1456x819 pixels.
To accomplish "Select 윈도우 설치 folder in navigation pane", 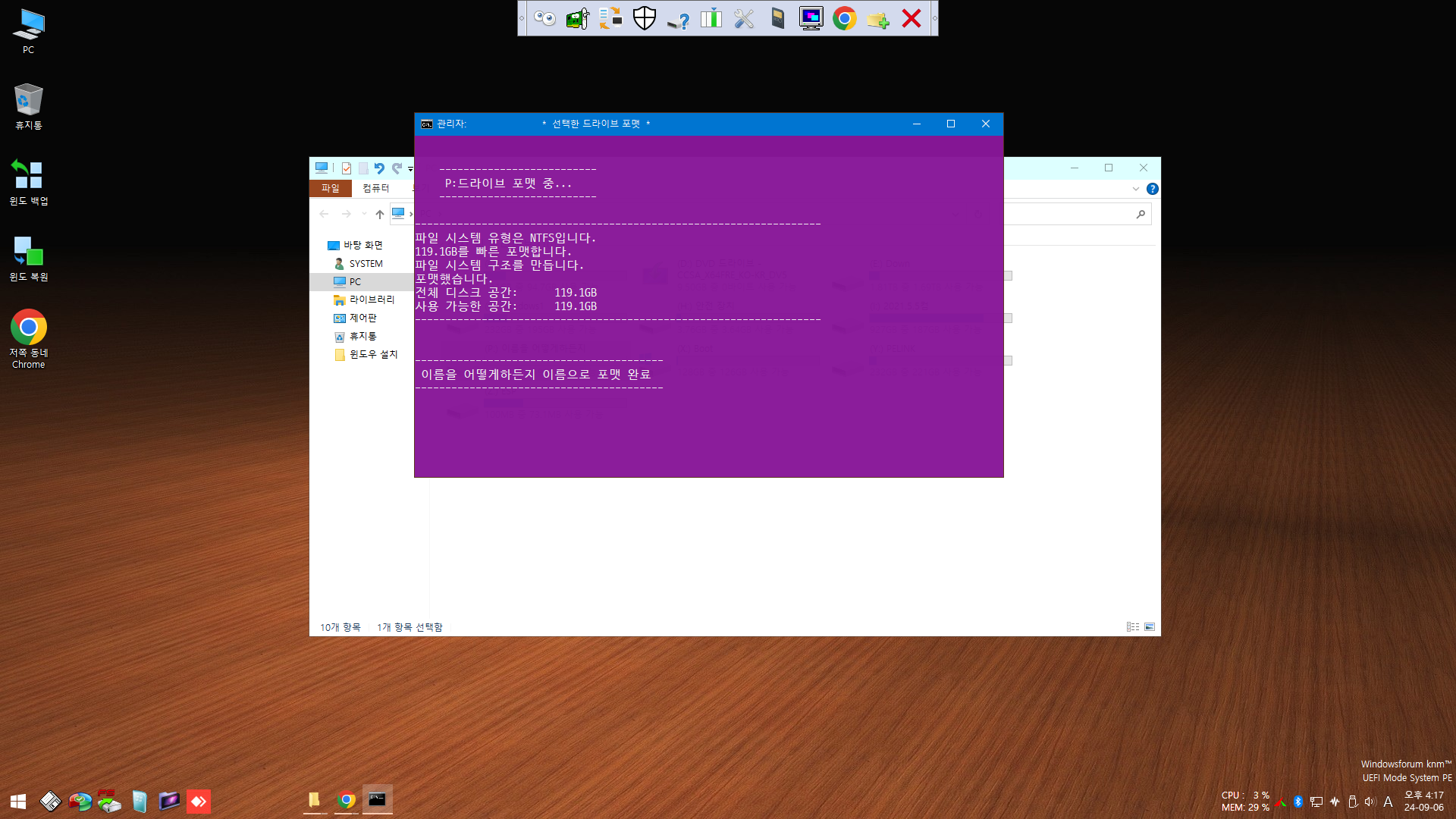I will 366,354.
